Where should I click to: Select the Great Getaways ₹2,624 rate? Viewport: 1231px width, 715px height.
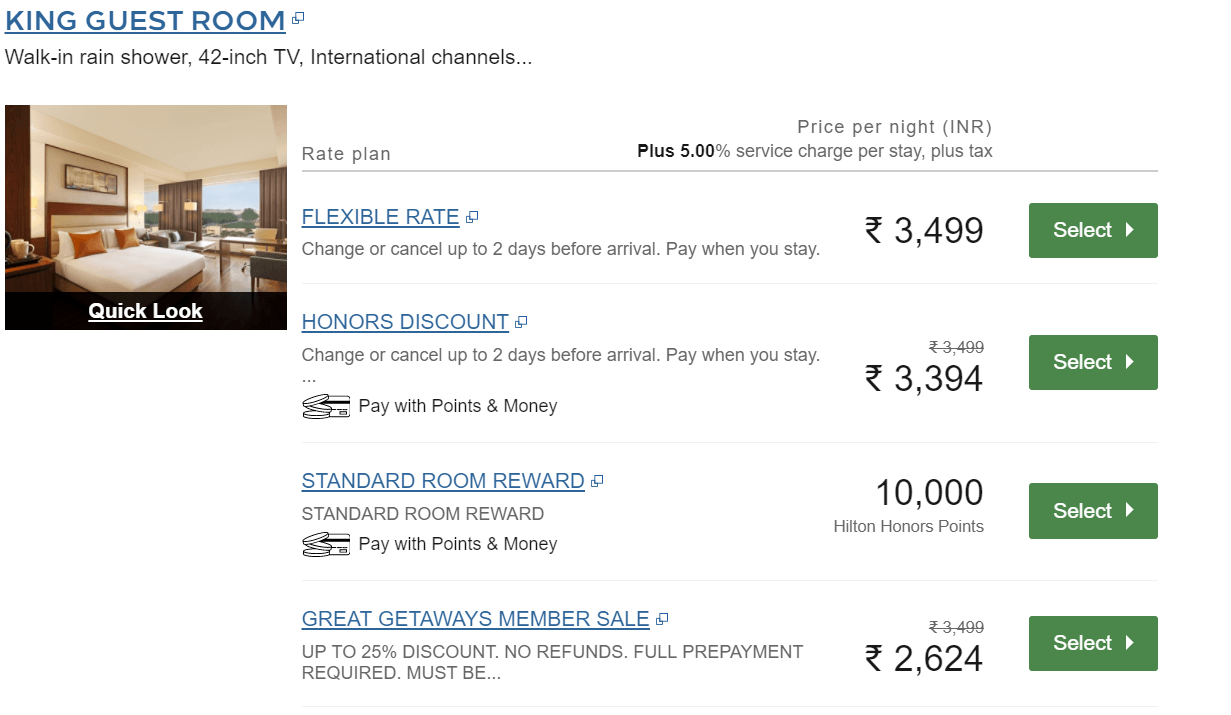pyautogui.click(x=1093, y=643)
